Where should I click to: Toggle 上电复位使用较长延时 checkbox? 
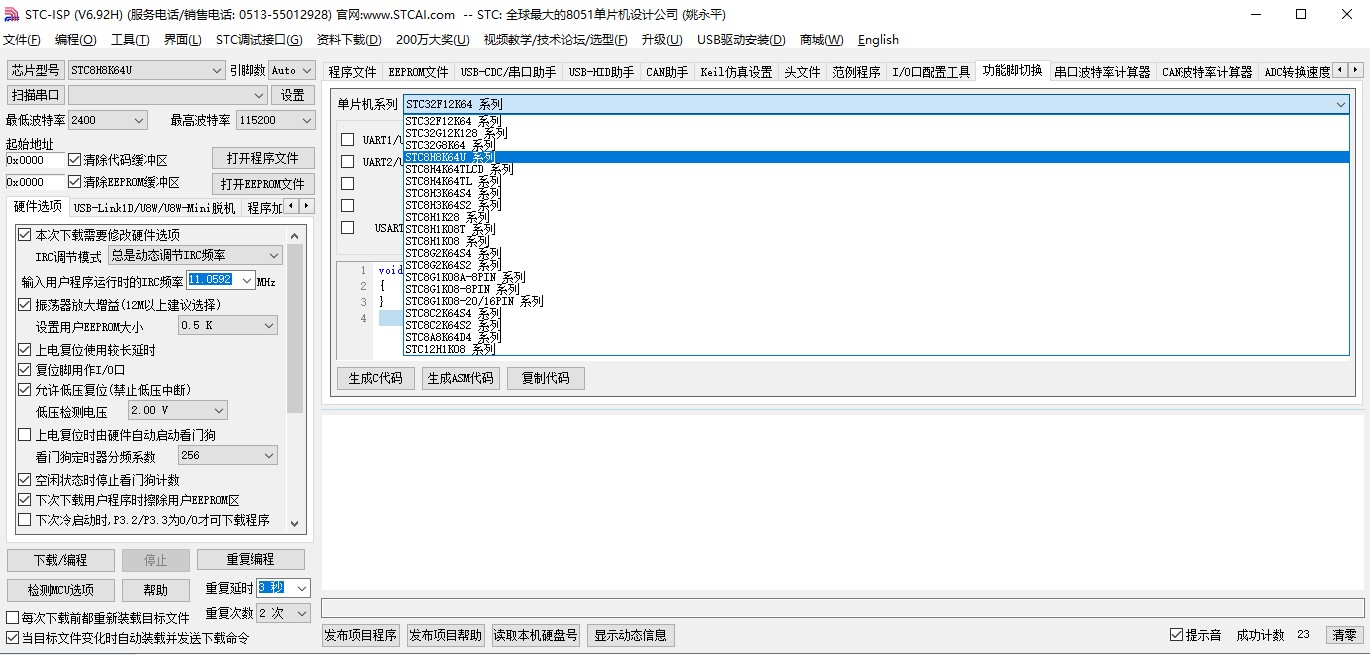pos(25,350)
